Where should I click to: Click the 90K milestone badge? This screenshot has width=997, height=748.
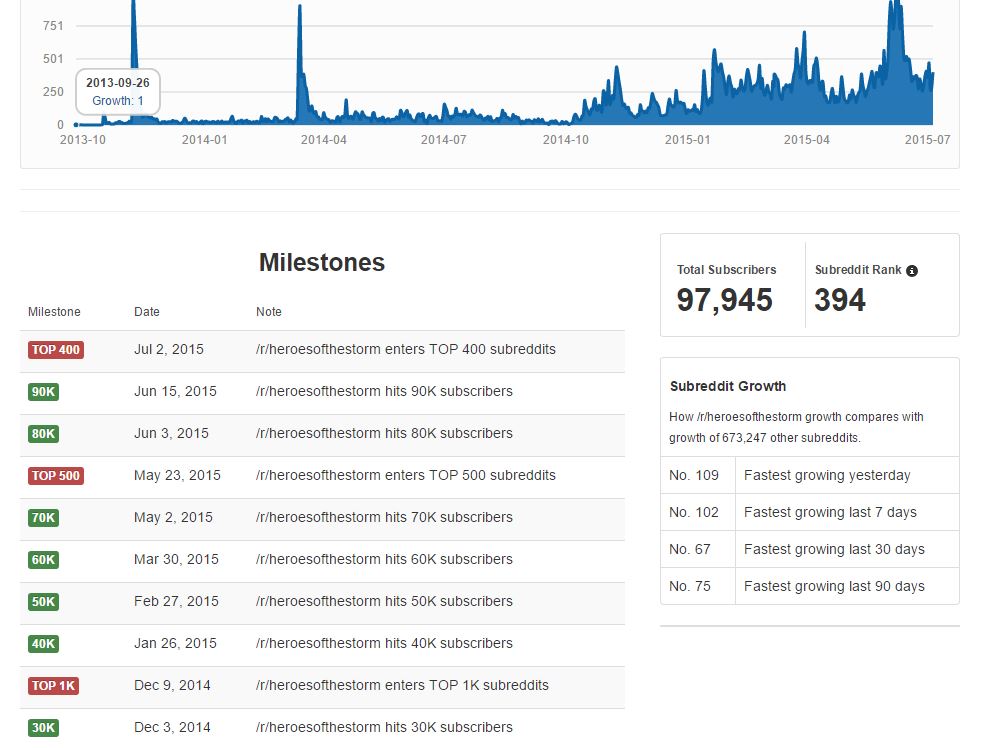coord(43,392)
